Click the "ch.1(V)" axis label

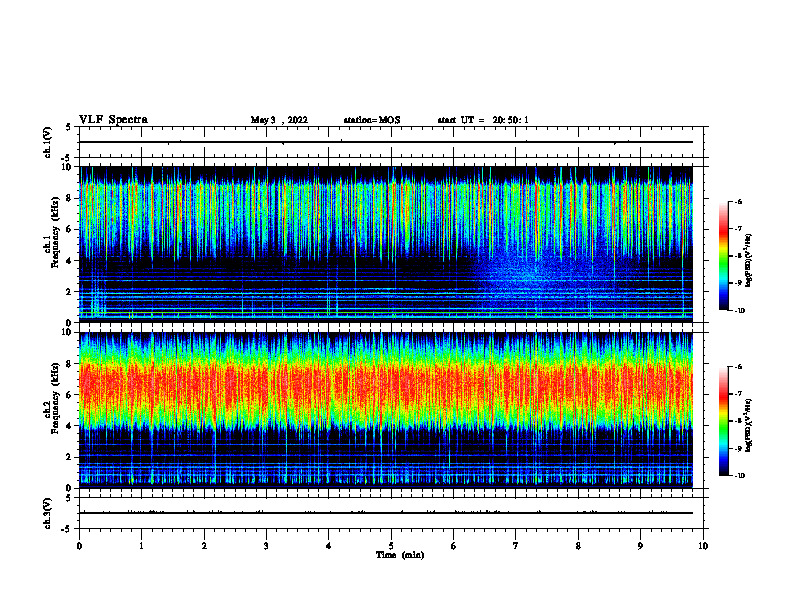click(47, 142)
